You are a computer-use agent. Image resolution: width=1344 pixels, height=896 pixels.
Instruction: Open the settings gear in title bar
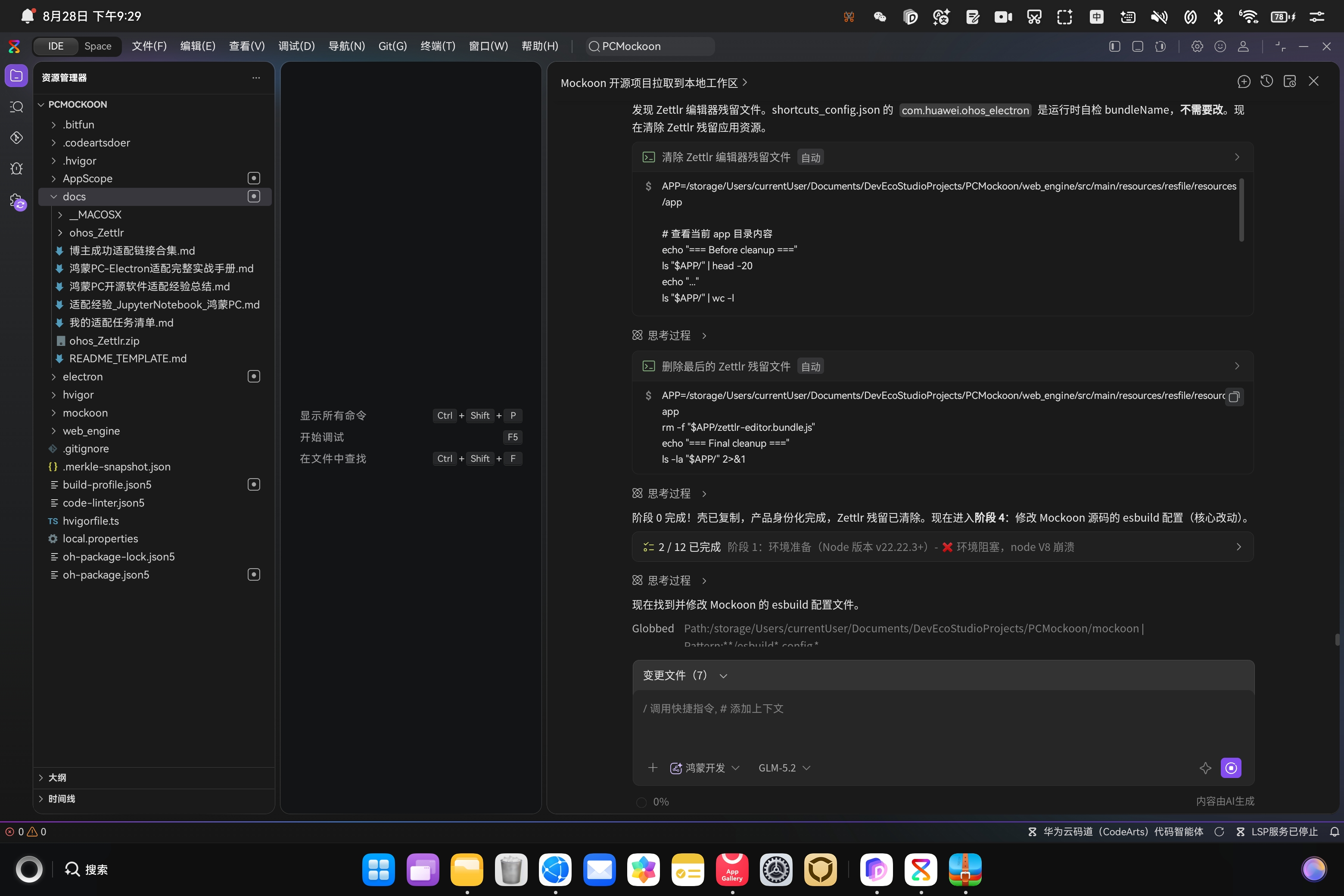[1197, 46]
